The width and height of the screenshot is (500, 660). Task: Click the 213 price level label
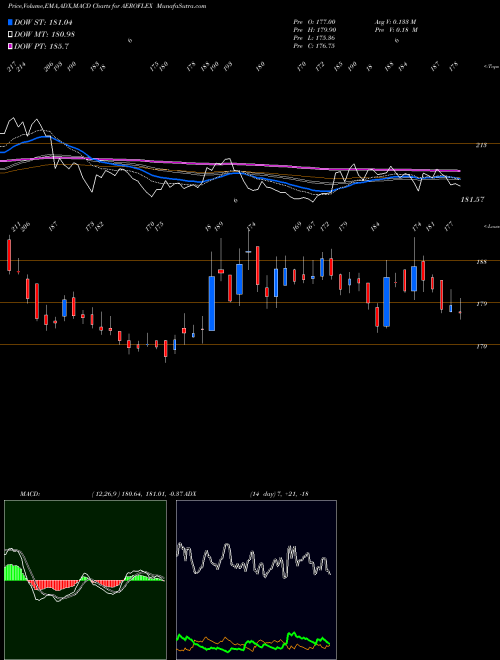(481, 145)
